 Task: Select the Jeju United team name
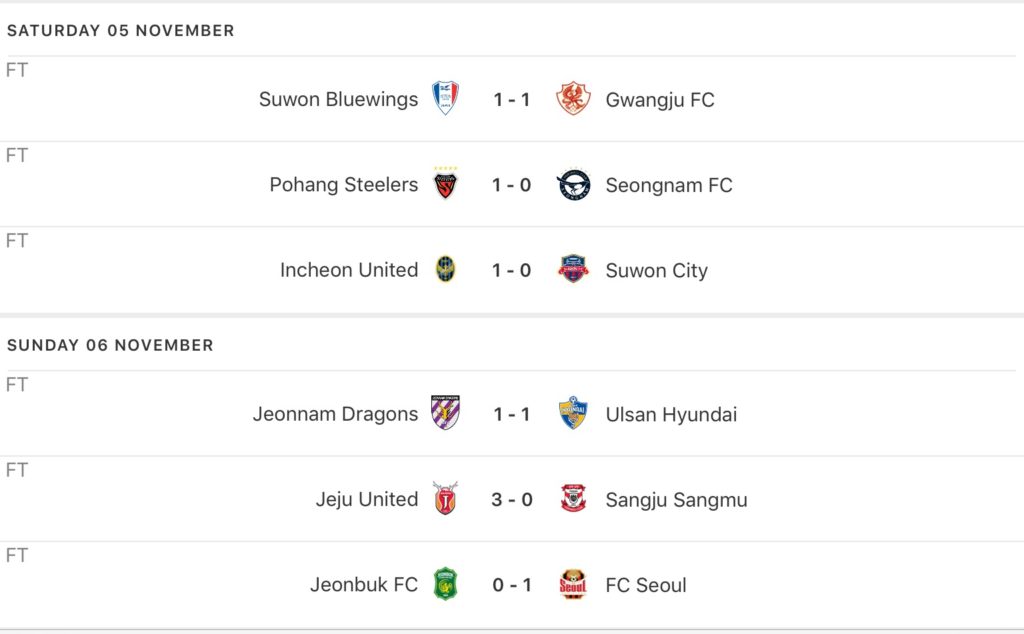tap(367, 499)
